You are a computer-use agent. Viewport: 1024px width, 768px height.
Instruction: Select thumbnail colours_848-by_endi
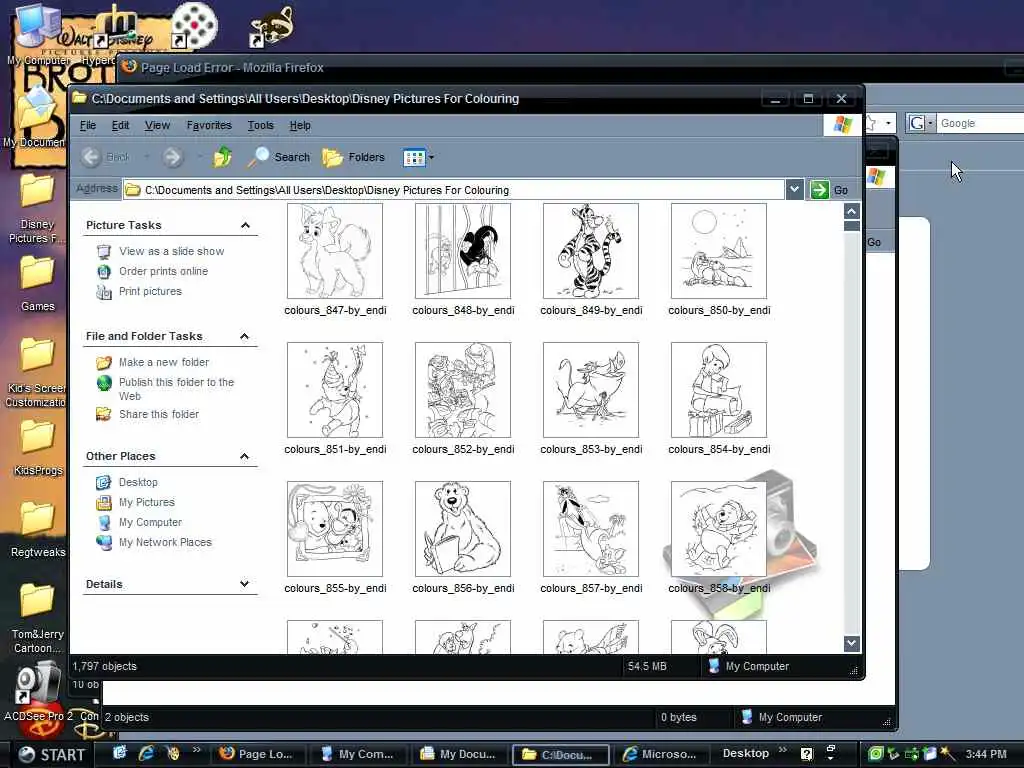click(463, 251)
